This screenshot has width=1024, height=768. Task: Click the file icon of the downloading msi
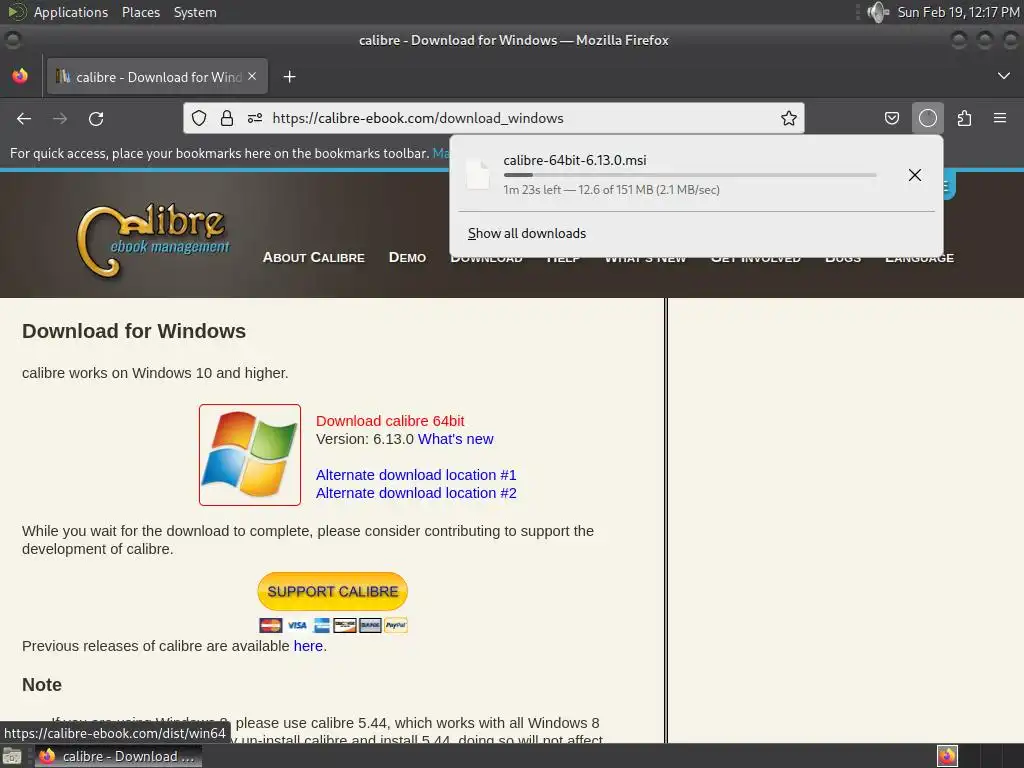point(478,174)
